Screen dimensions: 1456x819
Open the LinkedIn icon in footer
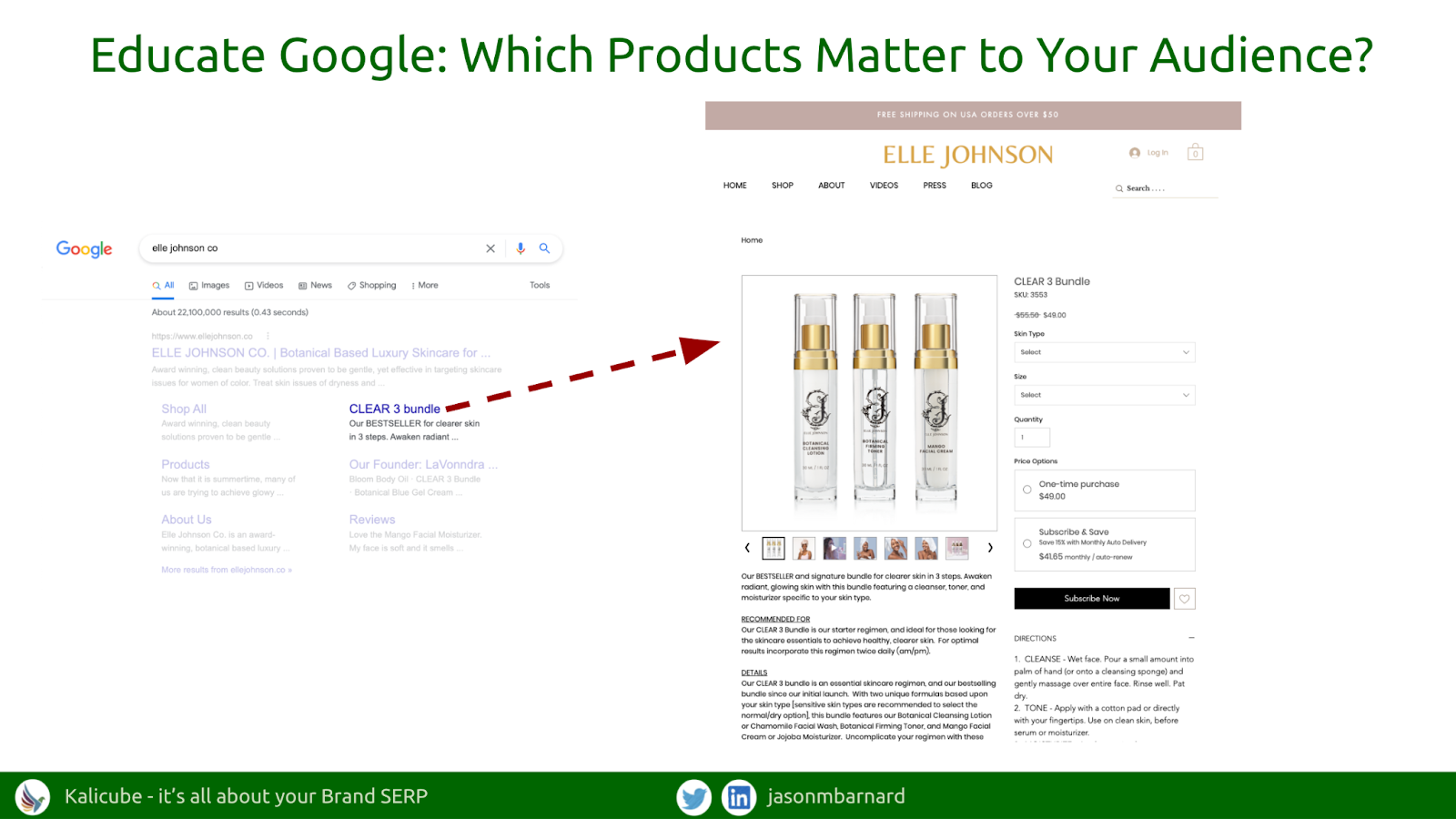click(739, 797)
